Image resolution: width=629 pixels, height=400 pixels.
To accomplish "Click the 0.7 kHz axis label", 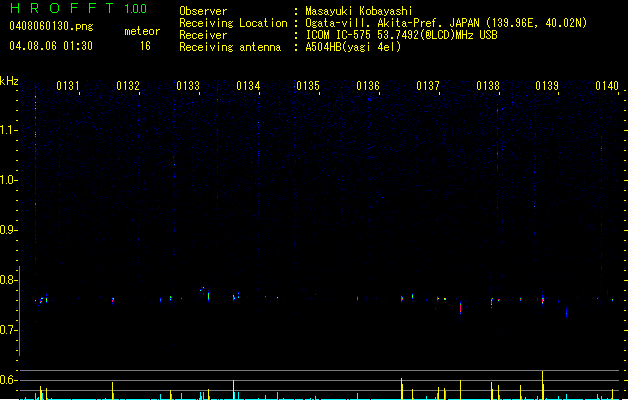I will pos(8,330).
